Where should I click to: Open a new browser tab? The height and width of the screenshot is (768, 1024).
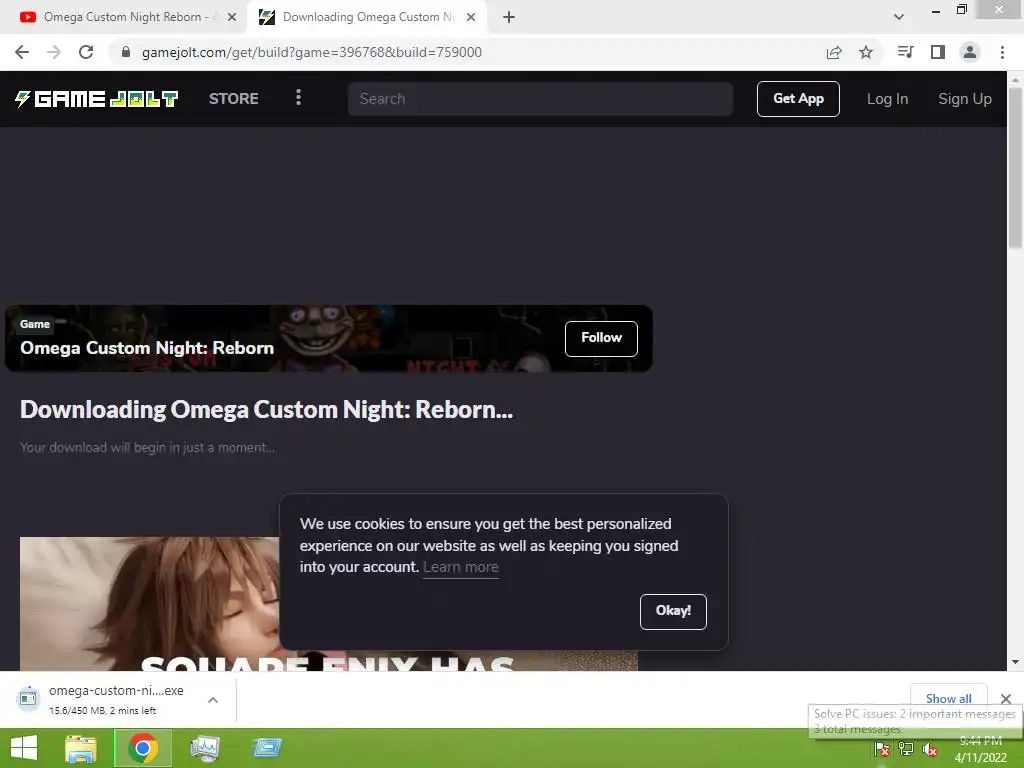pos(509,17)
